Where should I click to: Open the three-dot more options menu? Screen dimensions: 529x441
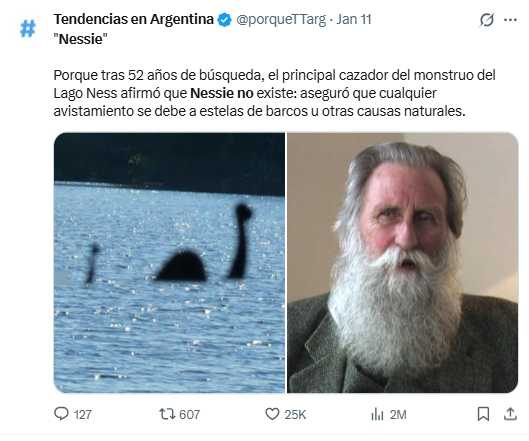click(510, 20)
